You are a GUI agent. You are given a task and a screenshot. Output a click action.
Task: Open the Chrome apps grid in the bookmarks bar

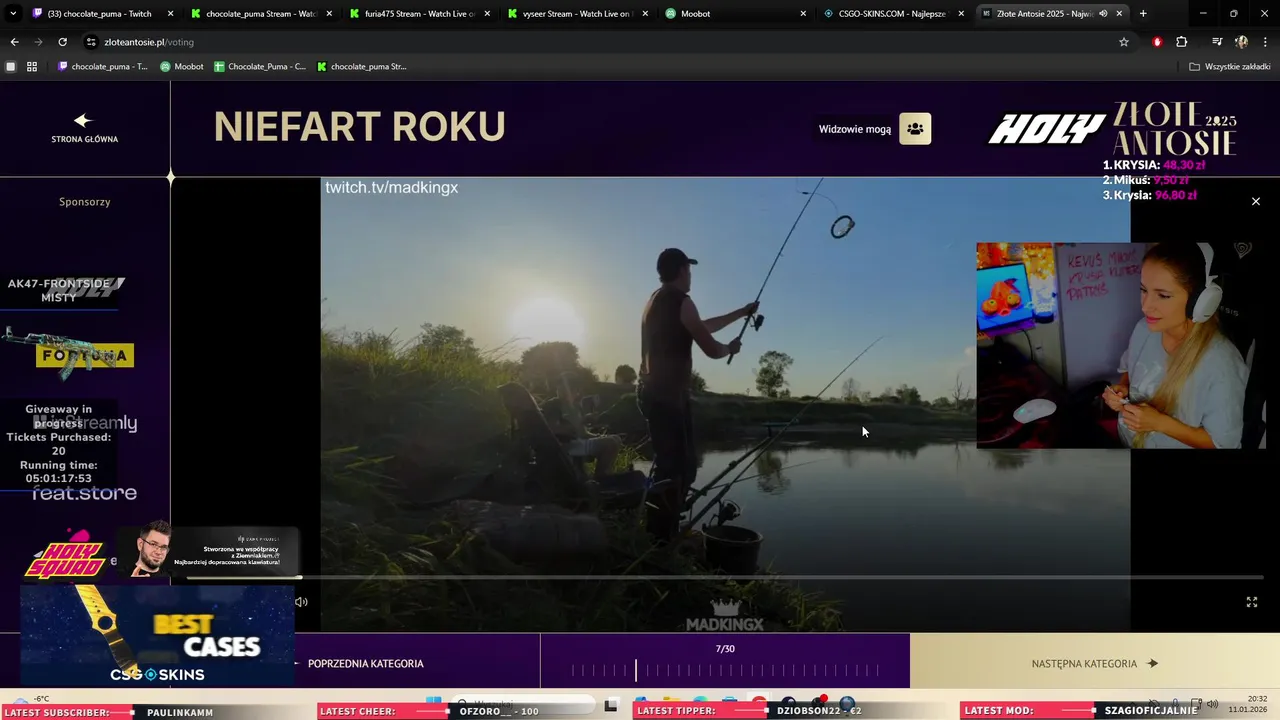click(x=32, y=67)
